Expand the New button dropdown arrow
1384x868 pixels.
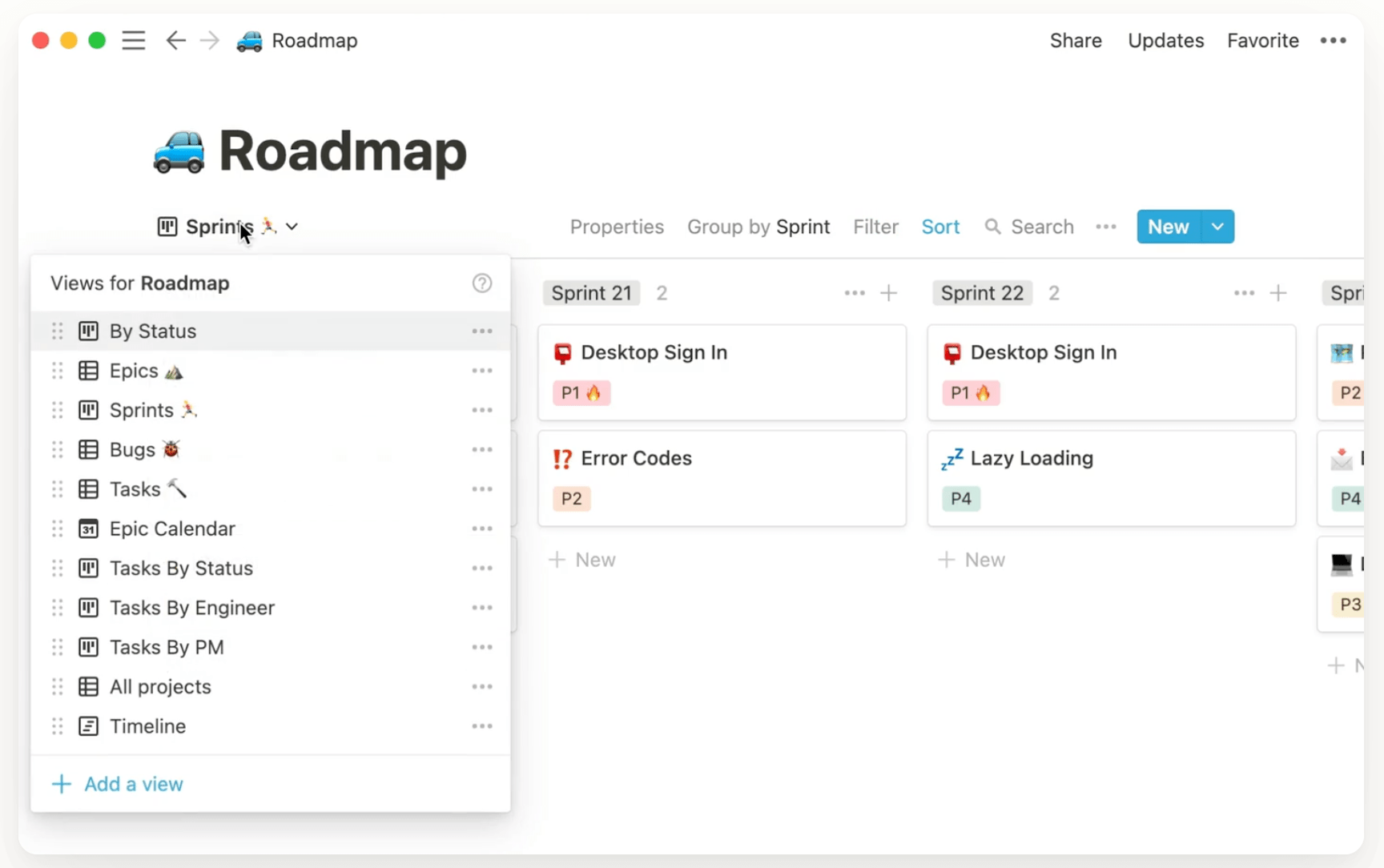point(1217,227)
